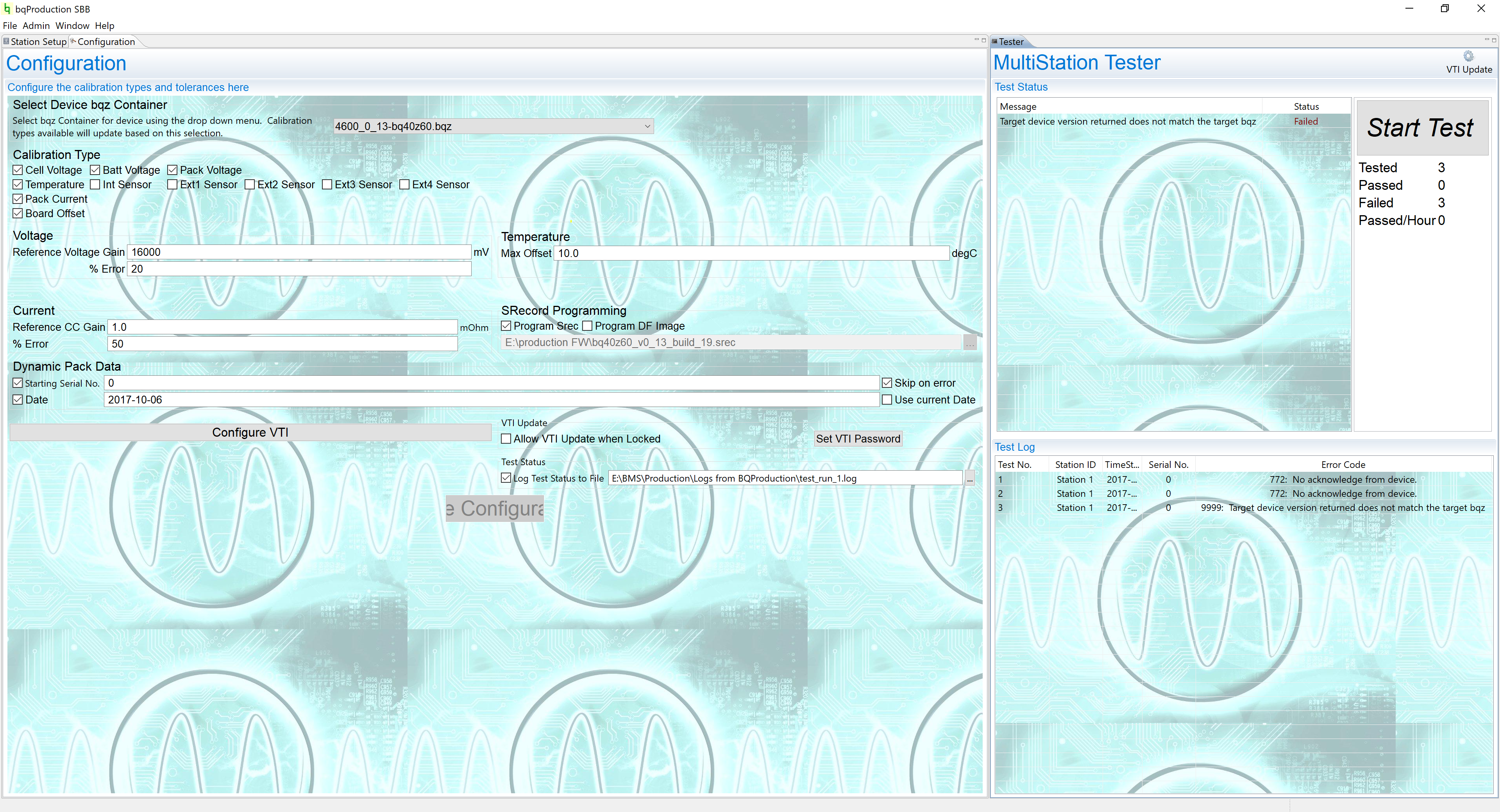Browse for the SRecord file path

pyautogui.click(x=969, y=343)
